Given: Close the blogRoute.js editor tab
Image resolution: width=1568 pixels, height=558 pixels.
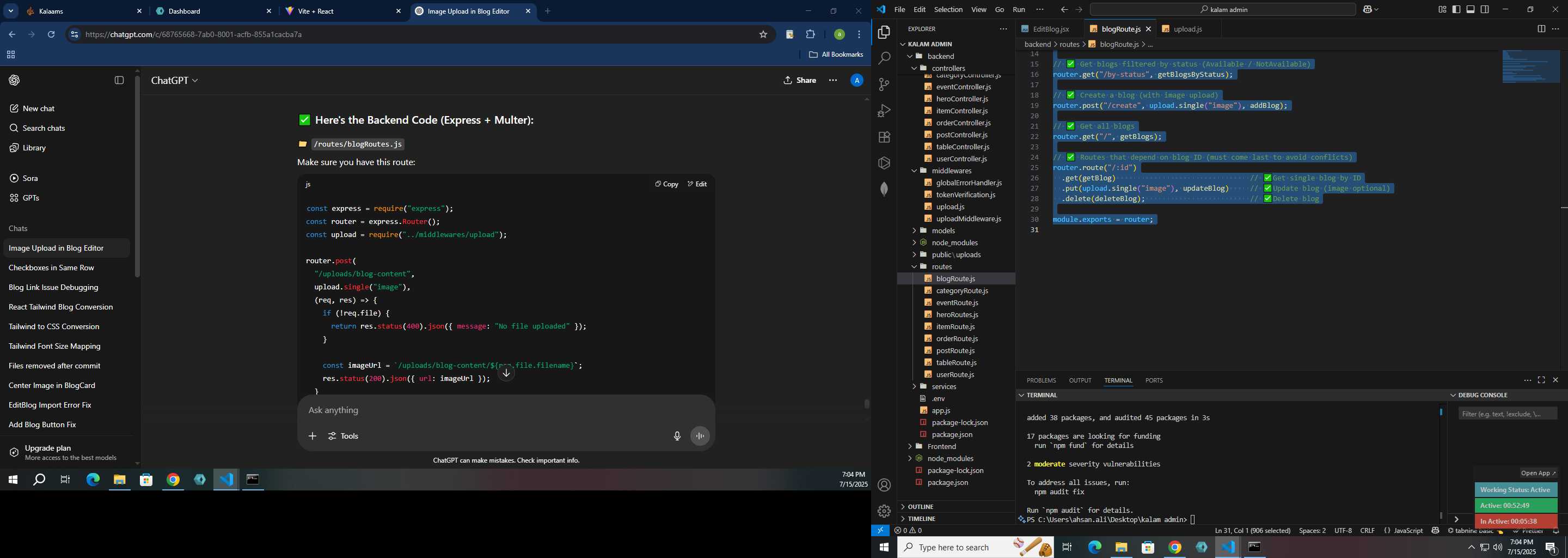Looking at the screenshot, I should coord(1149,29).
